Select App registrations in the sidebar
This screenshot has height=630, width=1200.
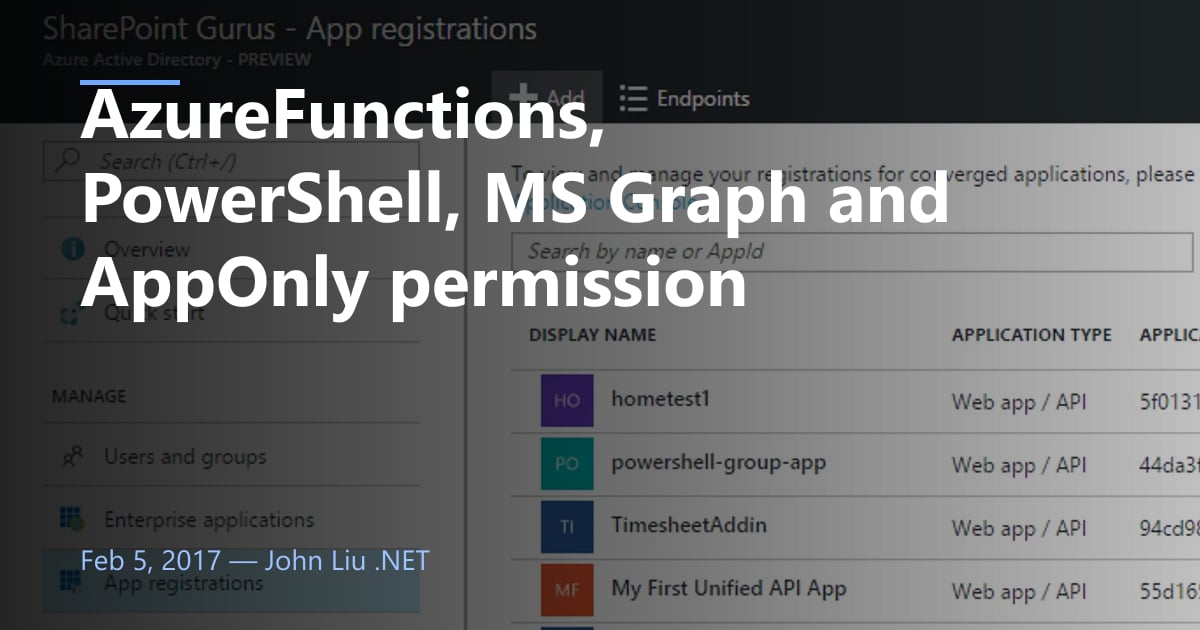coord(232,583)
